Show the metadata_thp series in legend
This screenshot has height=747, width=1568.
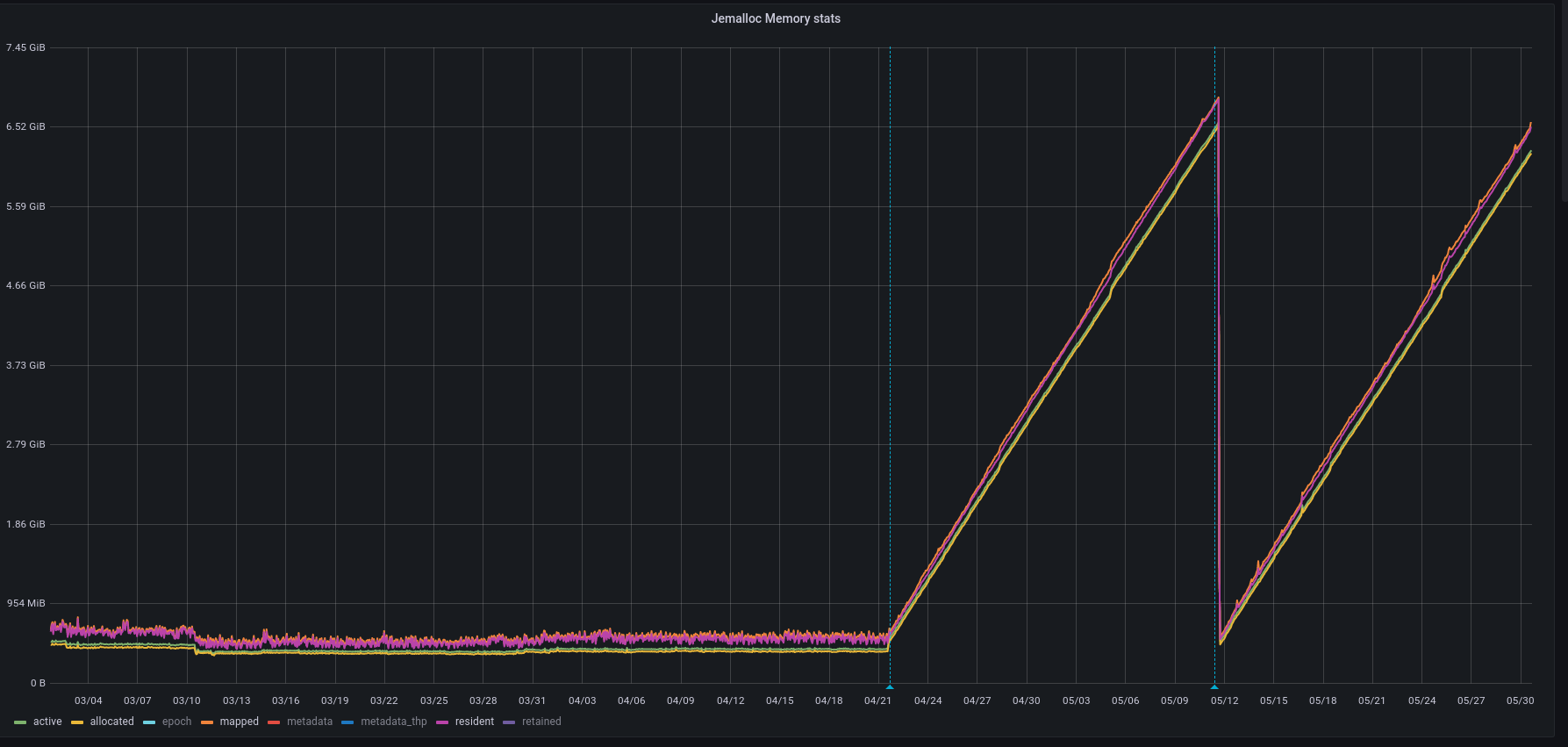point(394,722)
